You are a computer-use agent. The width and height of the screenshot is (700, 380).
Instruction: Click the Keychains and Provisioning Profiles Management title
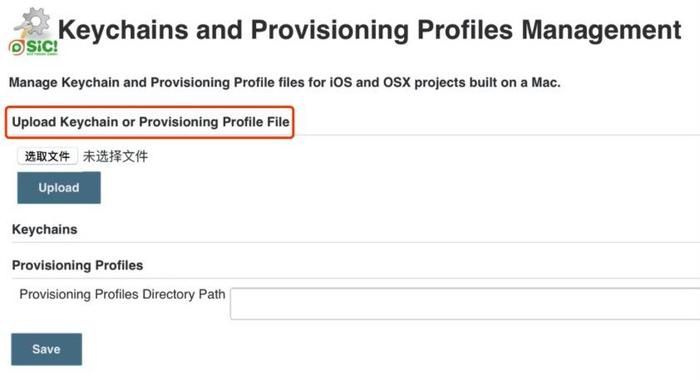pos(369,30)
